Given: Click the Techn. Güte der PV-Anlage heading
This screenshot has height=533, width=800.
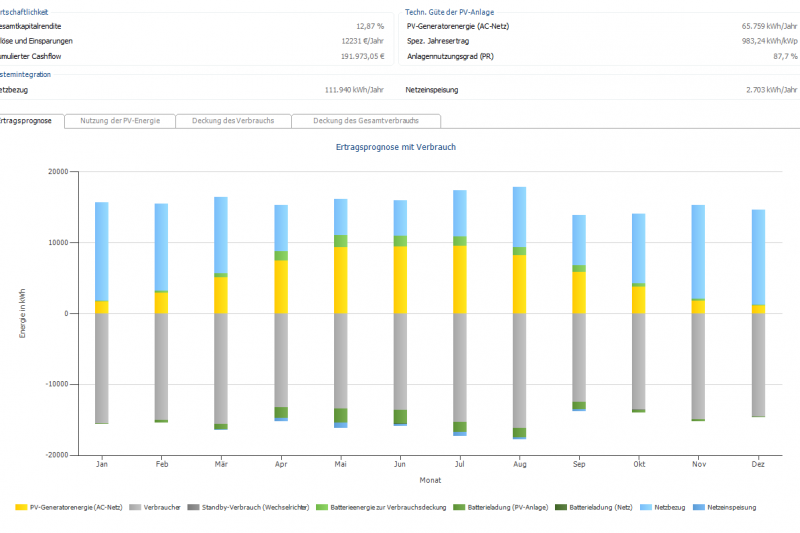Looking at the screenshot, I should pos(452,11).
